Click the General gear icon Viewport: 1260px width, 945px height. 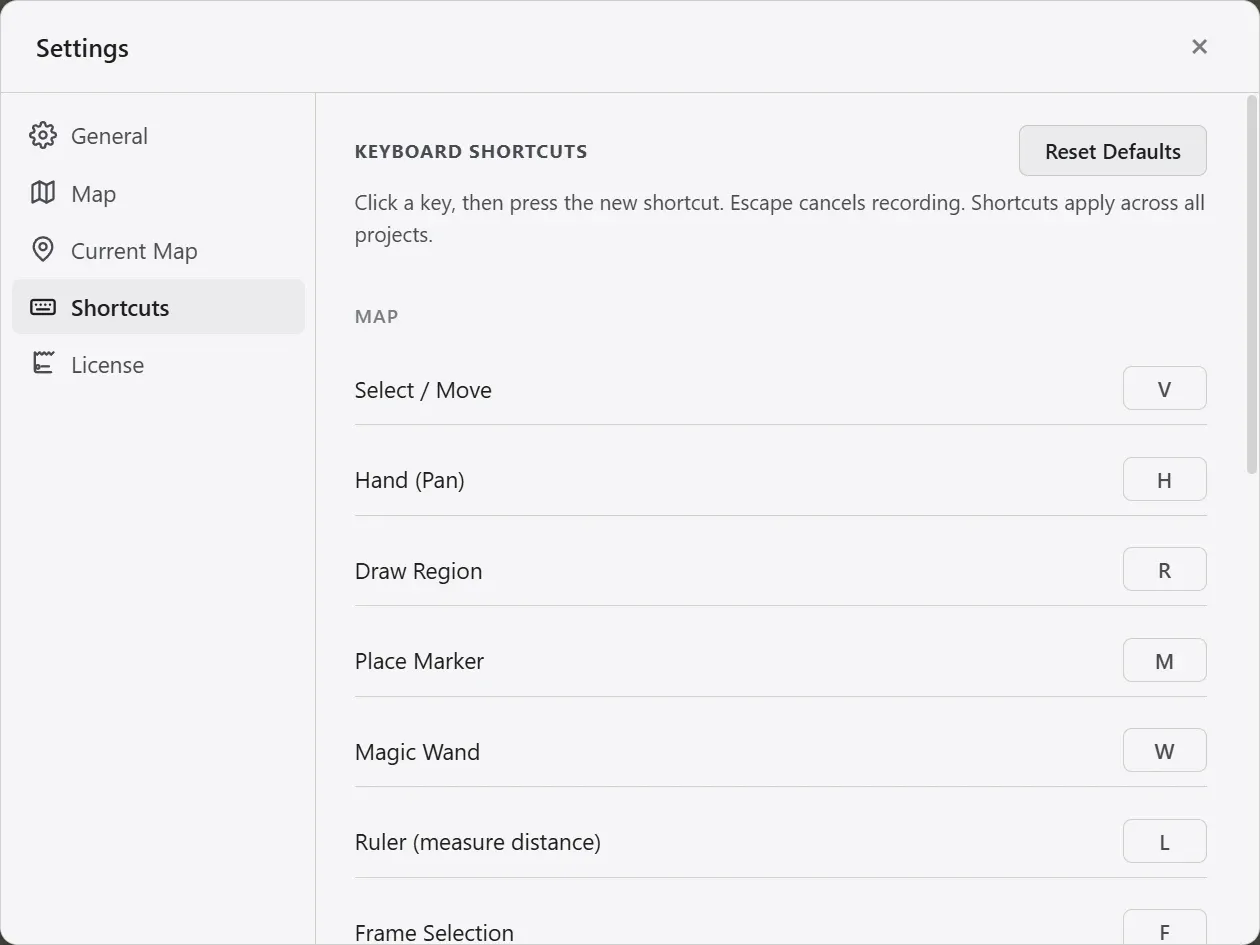point(43,136)
